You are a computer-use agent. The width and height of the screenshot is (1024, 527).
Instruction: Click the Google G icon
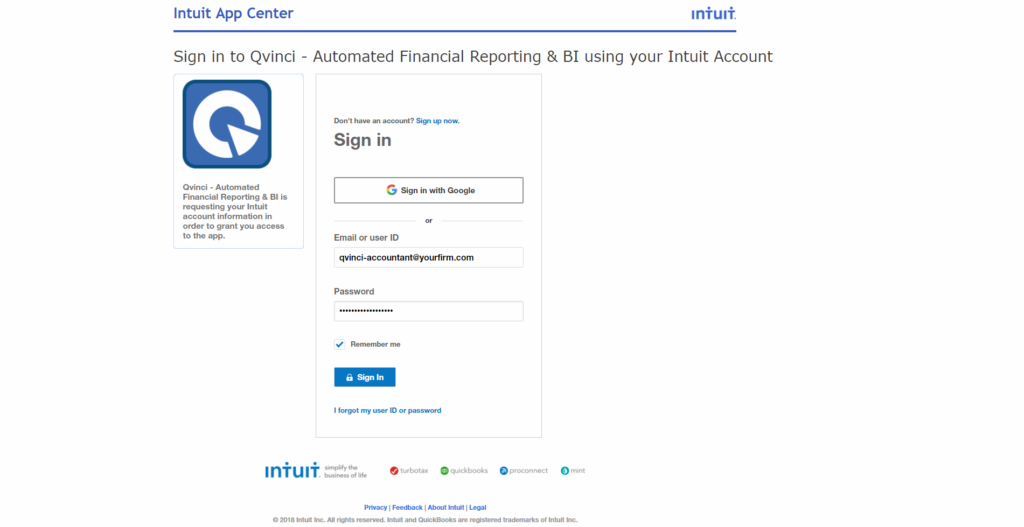[392, 190]
